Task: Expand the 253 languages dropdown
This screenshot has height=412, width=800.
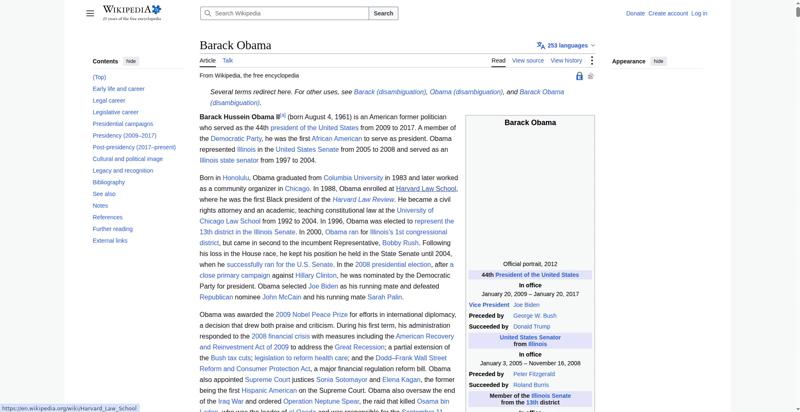Action: (570, 45)
